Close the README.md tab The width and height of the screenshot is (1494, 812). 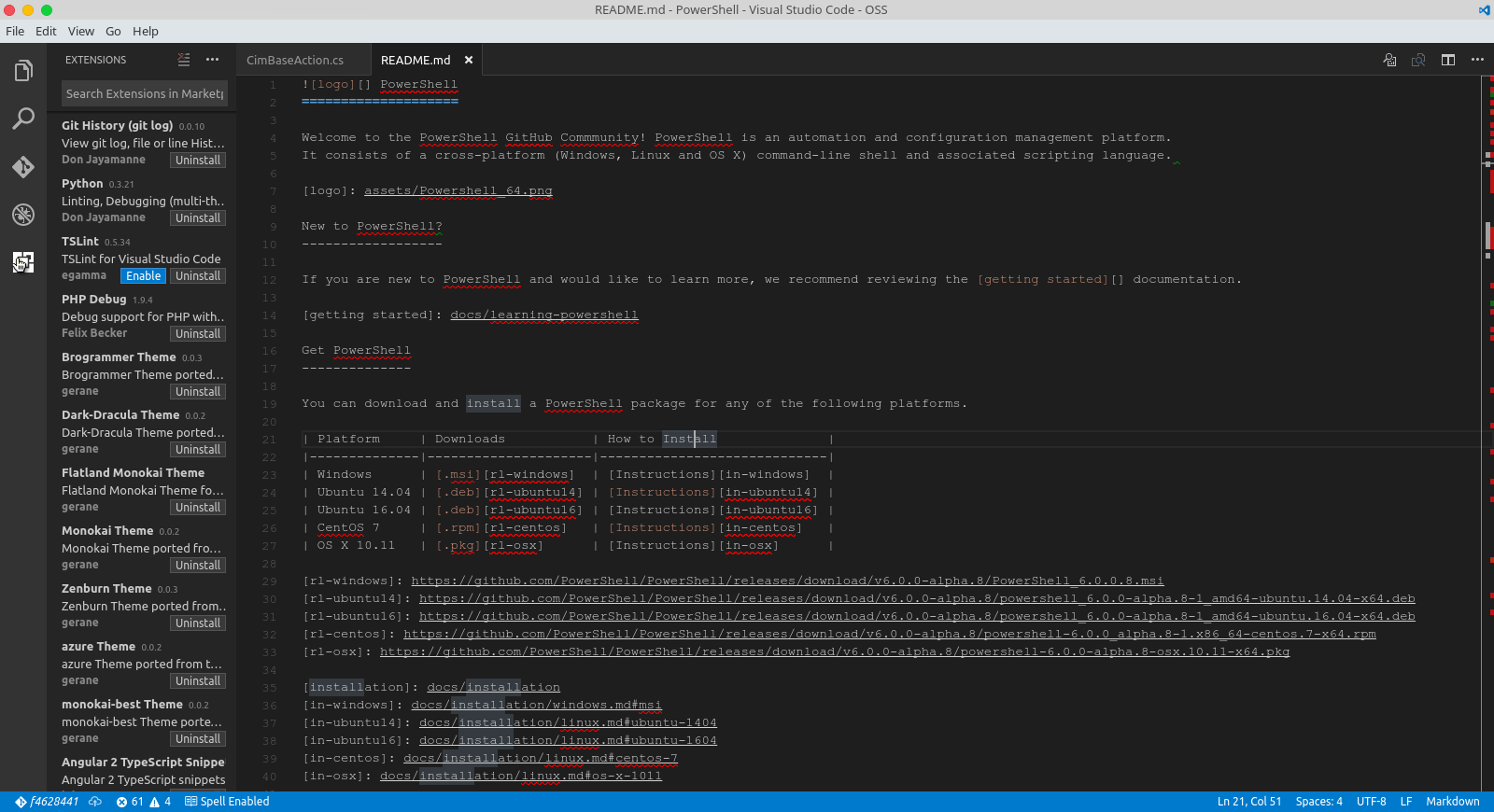point(469,60)
